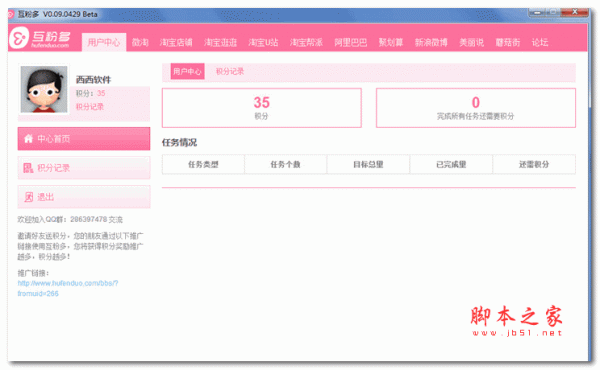Select the 用户中心 sub-tab in content area
This screenshot has height=370, width=600.
pyautogui.click(x=187, y=71)
